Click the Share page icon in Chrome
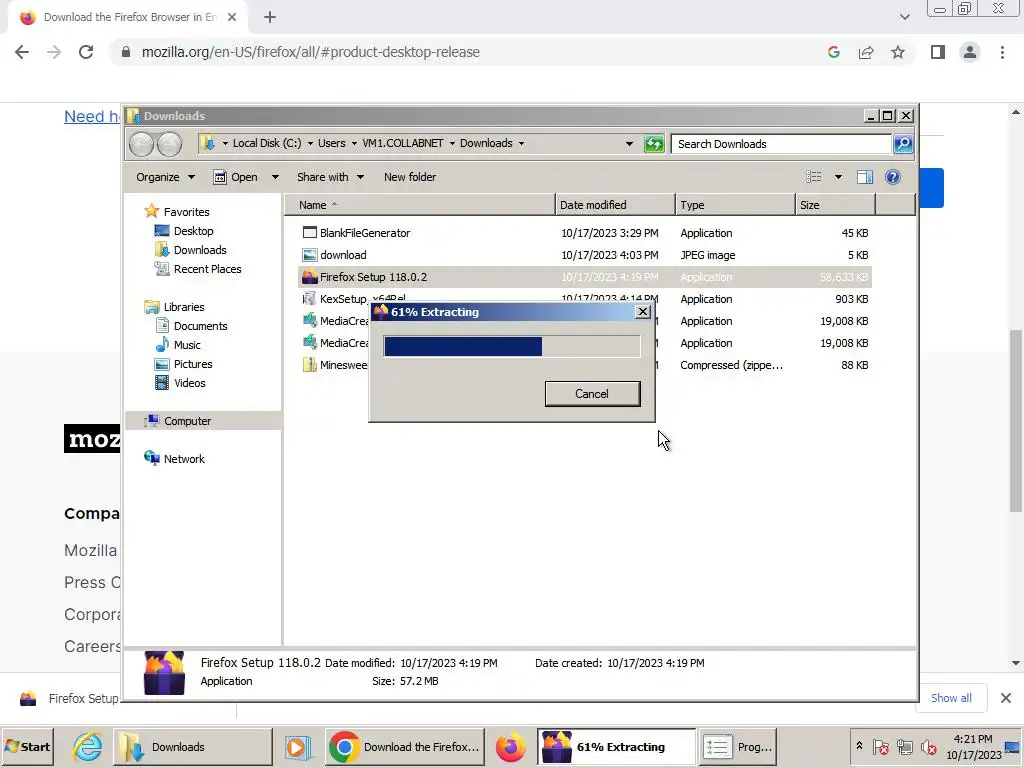 tap(866, 52)
